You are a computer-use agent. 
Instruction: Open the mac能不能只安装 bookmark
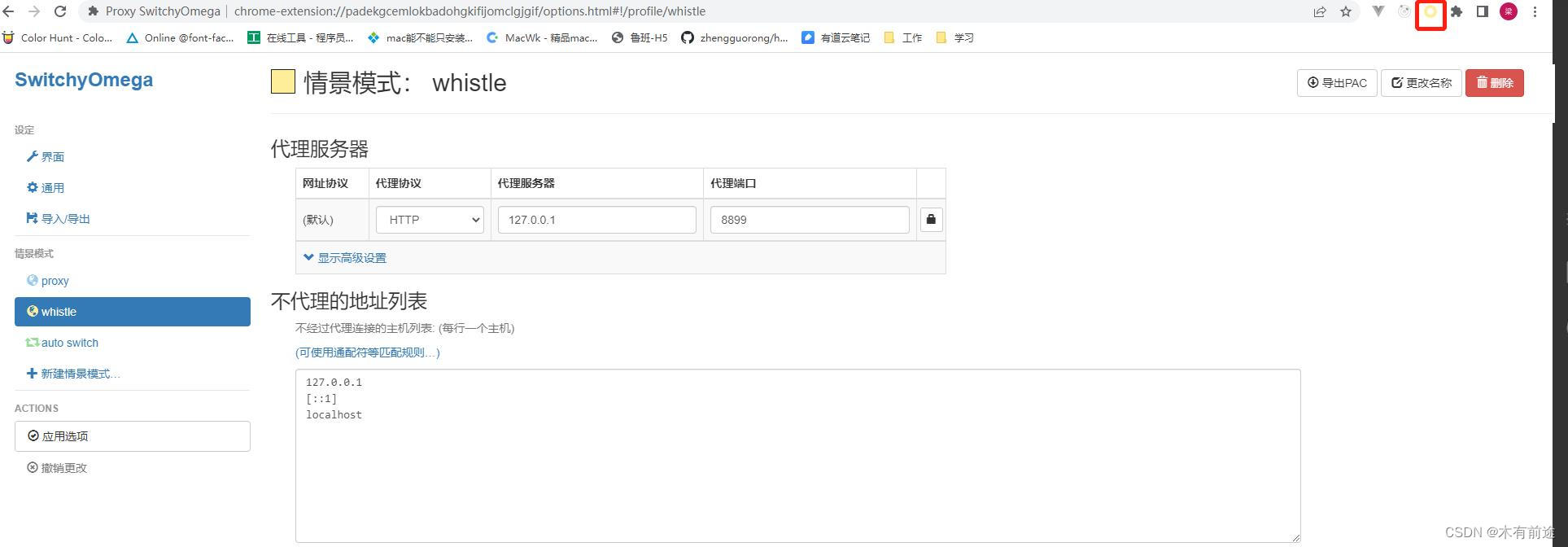pyautogui.click(x=420, y=37)
